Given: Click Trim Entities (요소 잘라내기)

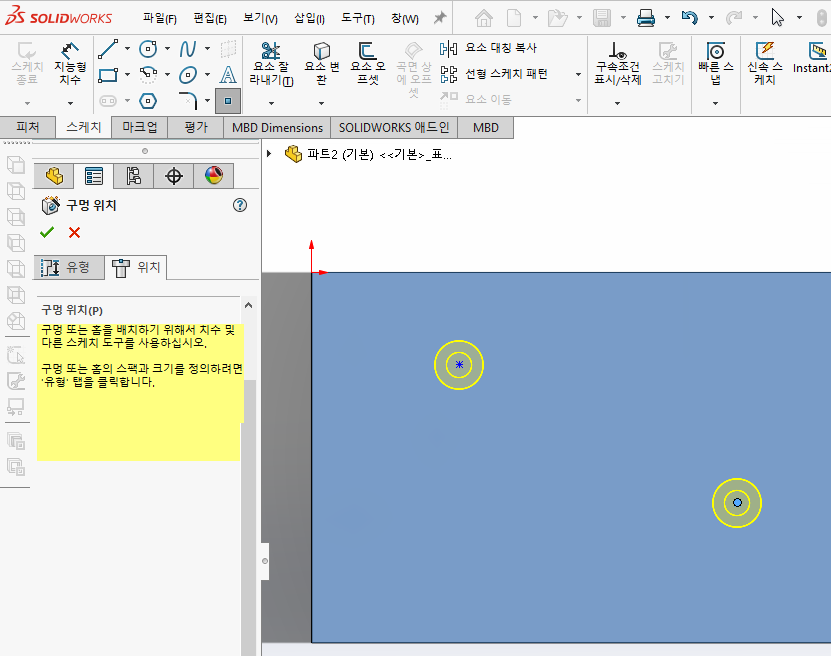Looking at the screenshot, I should pos(271,64).
